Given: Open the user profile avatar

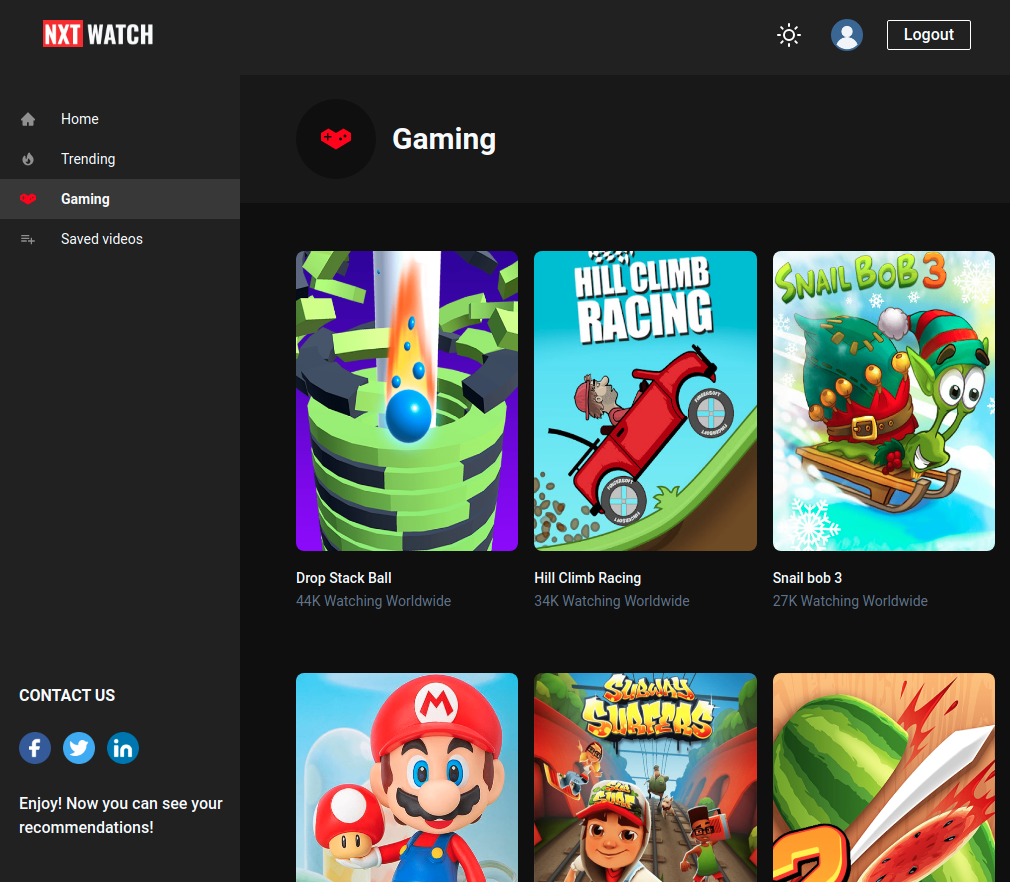Looking at the screenshot, I should click(846, 35).
